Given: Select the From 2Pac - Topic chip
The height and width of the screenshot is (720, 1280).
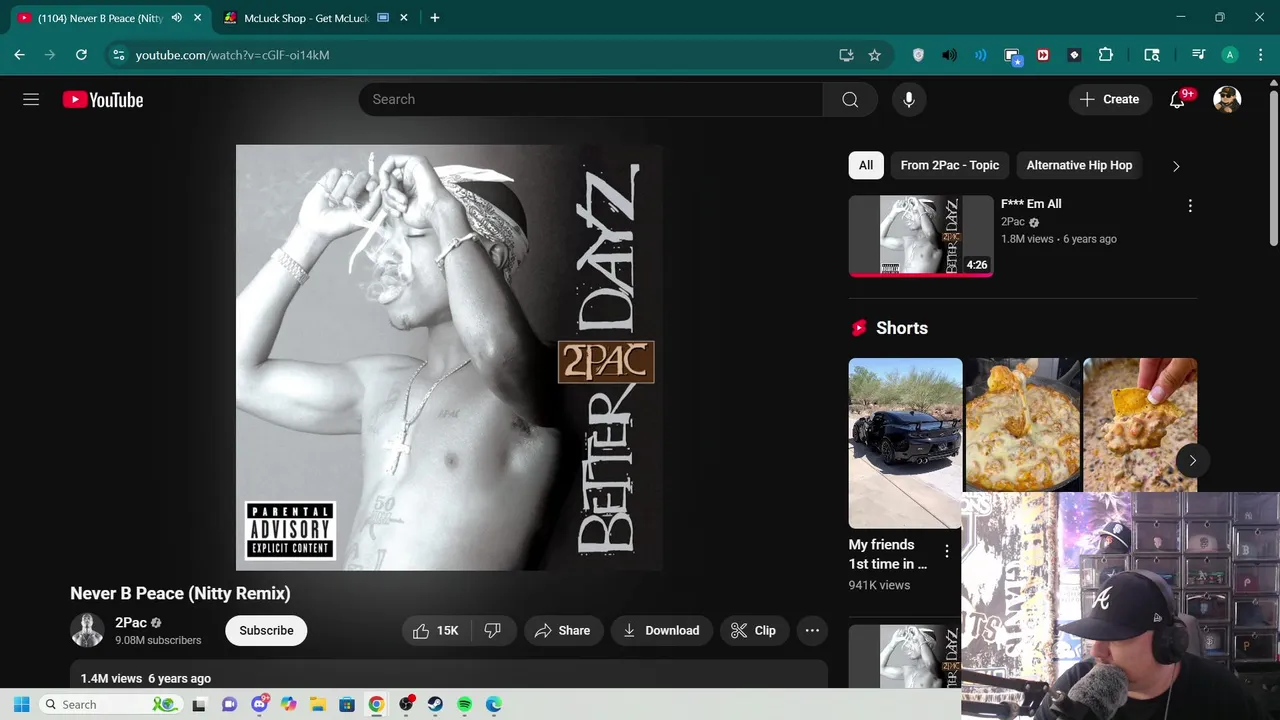Looking at the screenshot, I should tap(950, 165).
